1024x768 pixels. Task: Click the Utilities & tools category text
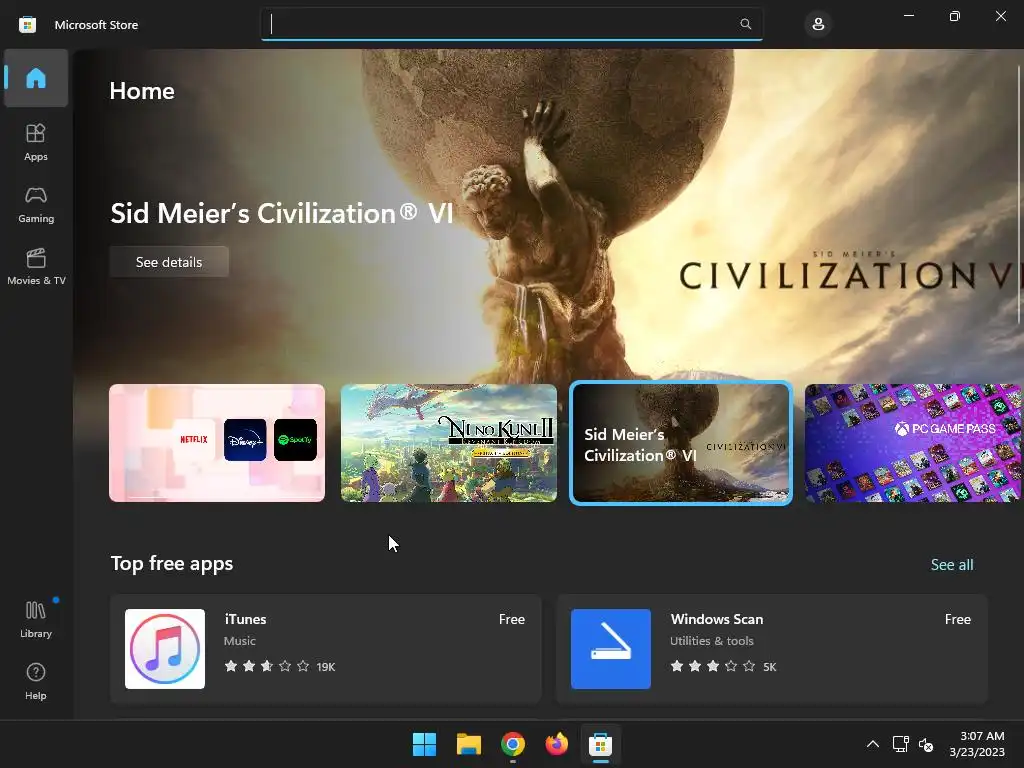pos(712,641)
